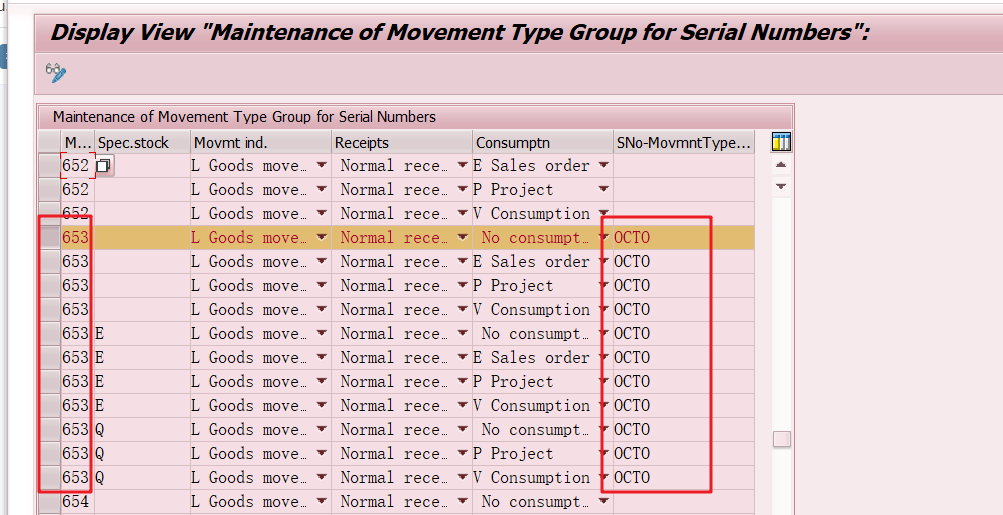The height and width of the screenshot is (515, 1003).
Task: Click the Consumptn column header
Action: coord(542,143)
